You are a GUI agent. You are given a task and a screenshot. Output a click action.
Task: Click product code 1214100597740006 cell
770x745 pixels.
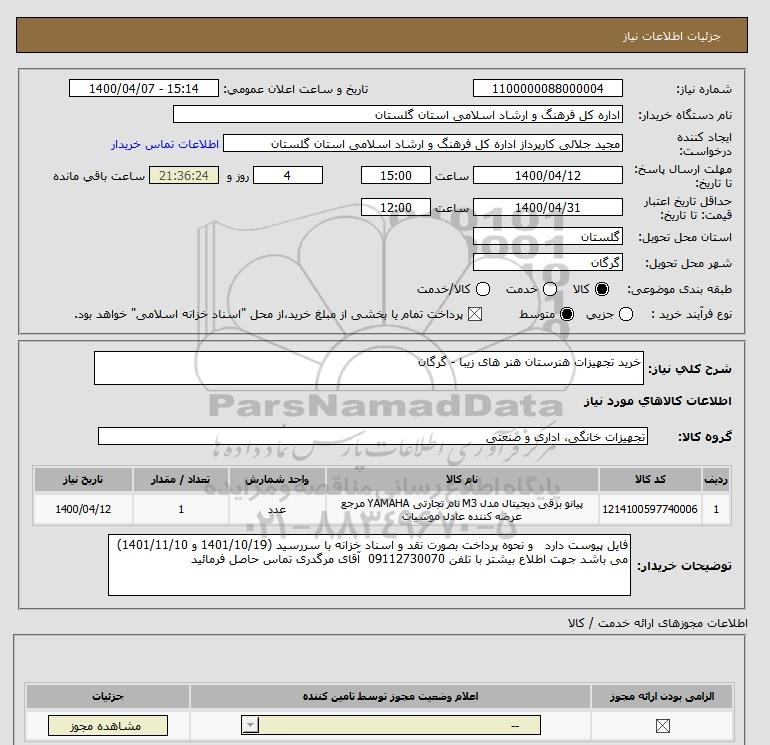[650, 509]
